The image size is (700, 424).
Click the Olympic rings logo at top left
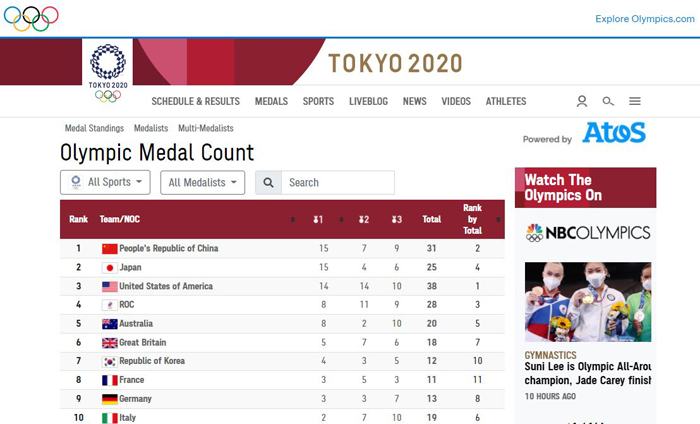click(x=31, y=19)
